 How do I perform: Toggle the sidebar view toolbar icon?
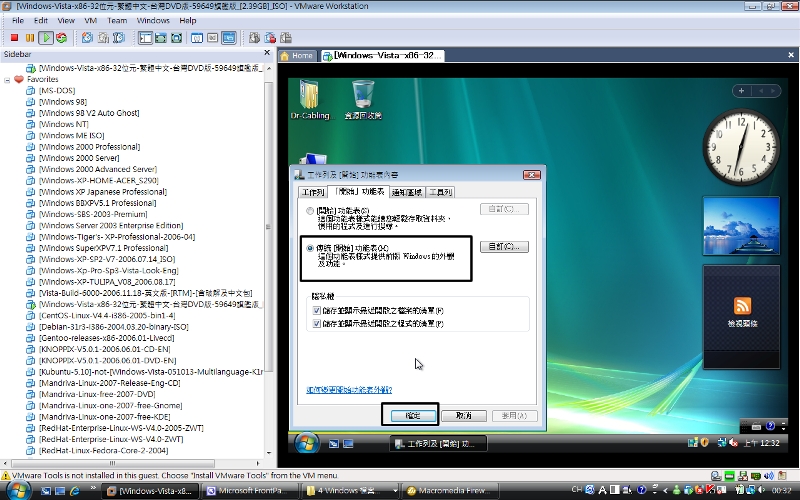145,38
